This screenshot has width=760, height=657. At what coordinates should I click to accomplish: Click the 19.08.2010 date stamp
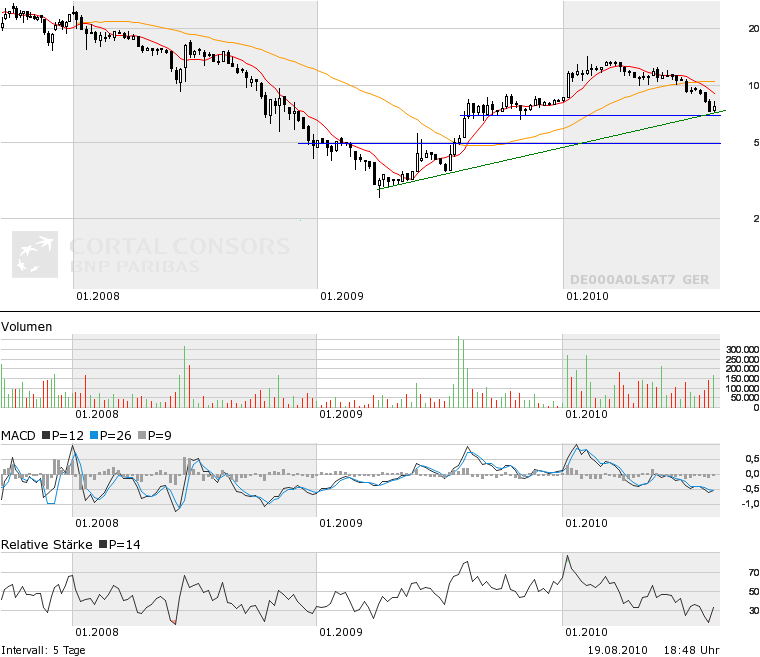point(617,649)
